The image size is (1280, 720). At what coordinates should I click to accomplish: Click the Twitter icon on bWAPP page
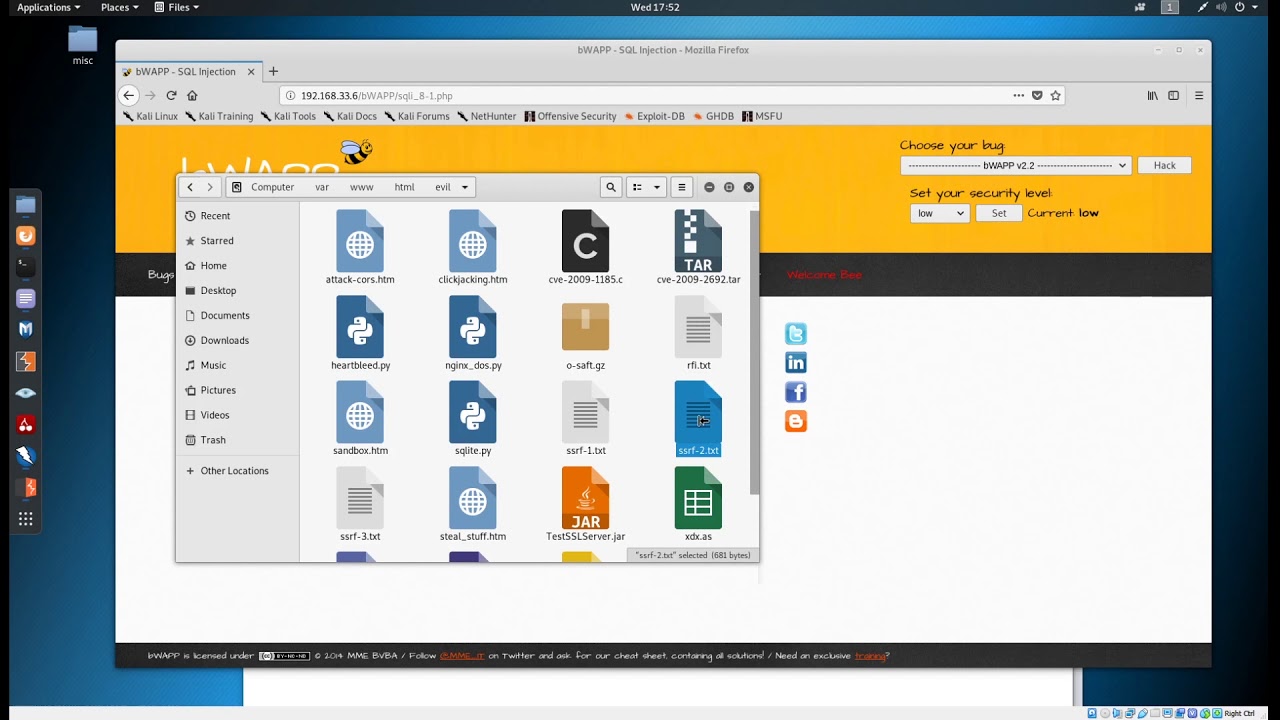pyautogui.click(x=796, y=334)
